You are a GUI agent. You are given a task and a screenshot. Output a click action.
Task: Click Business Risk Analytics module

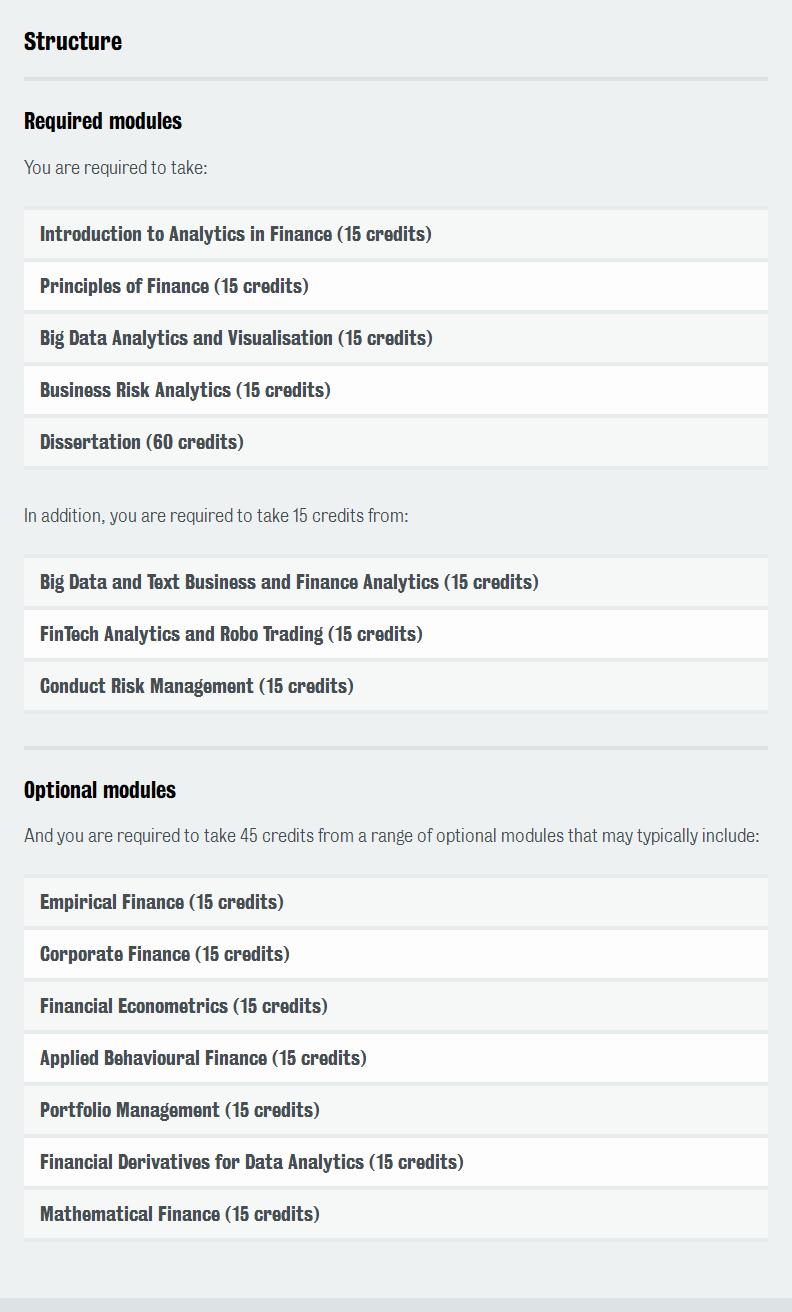pyautogui.click(x=396, y=390)
